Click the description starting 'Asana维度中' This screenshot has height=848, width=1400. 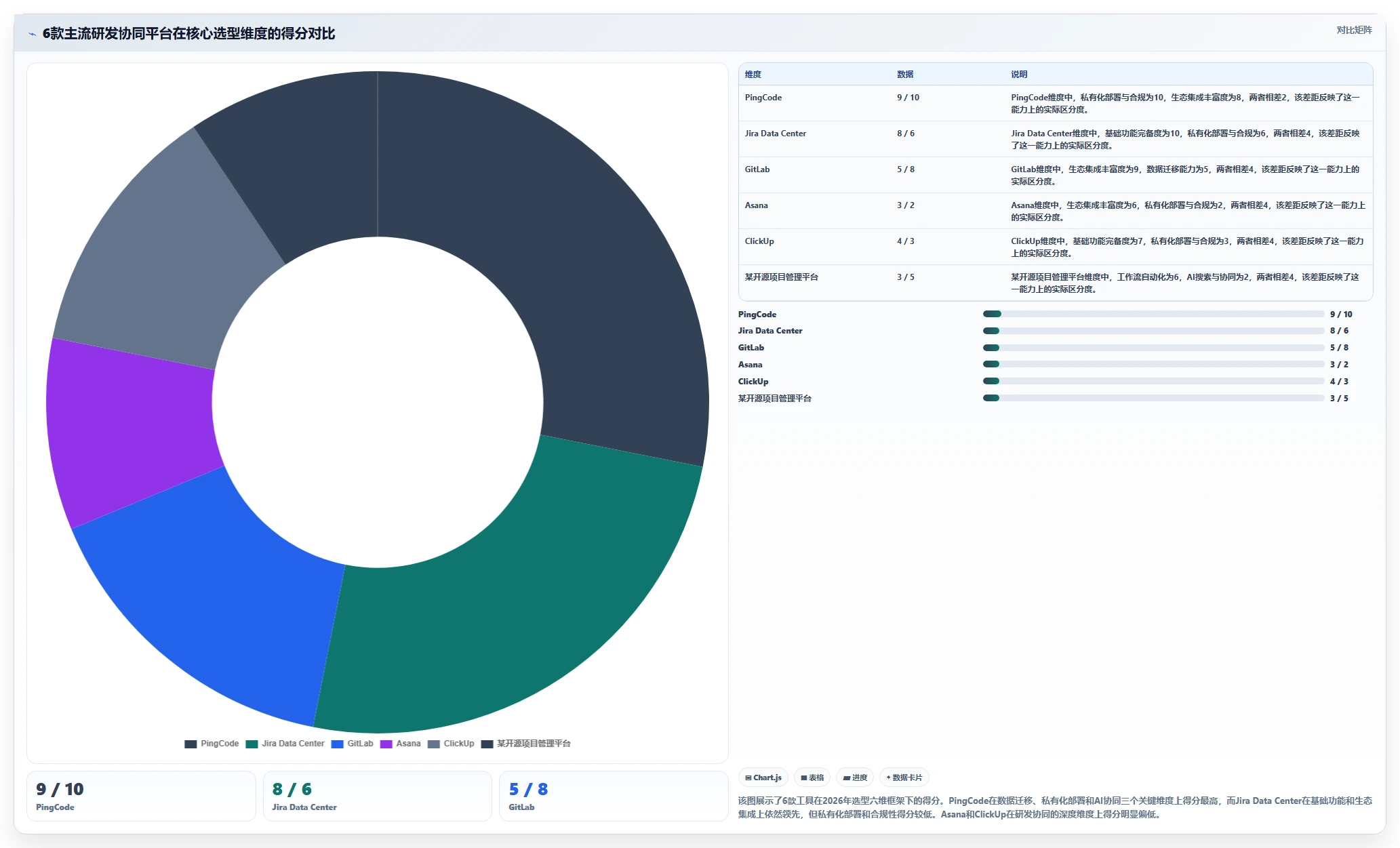click(x=1188, y=211)
